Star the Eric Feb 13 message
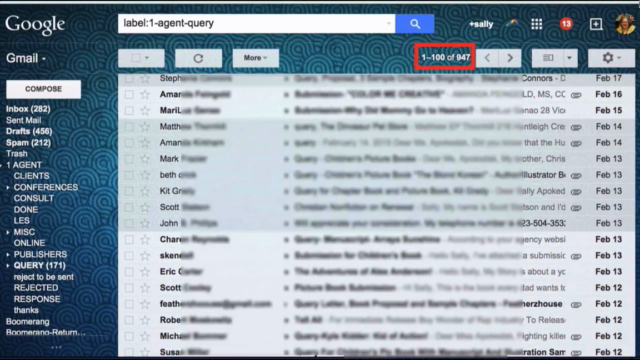This screenshot has height=360, width=640. 145,272
